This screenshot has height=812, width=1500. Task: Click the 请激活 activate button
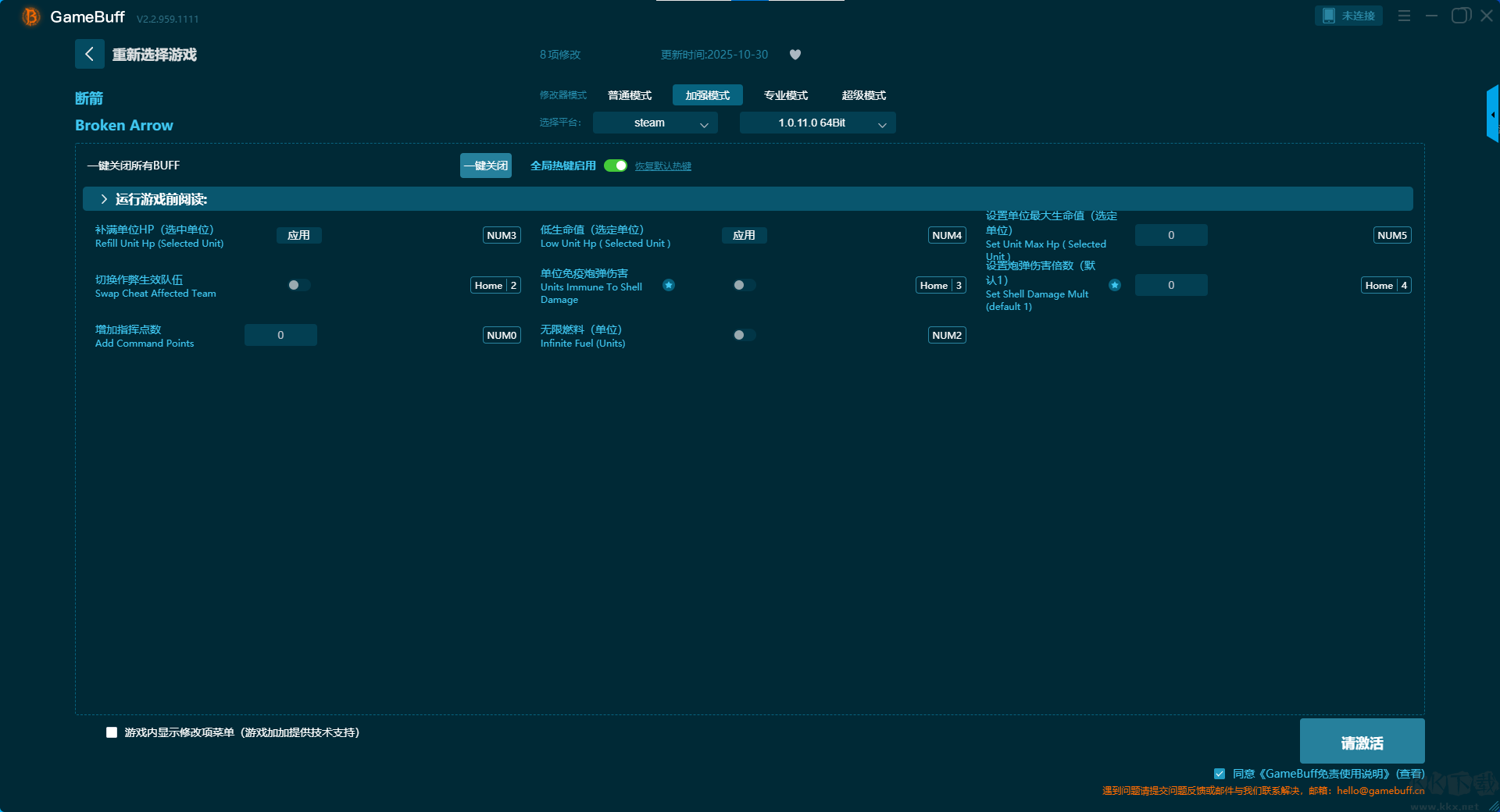pyautogui.click(x=1362, y=742)
